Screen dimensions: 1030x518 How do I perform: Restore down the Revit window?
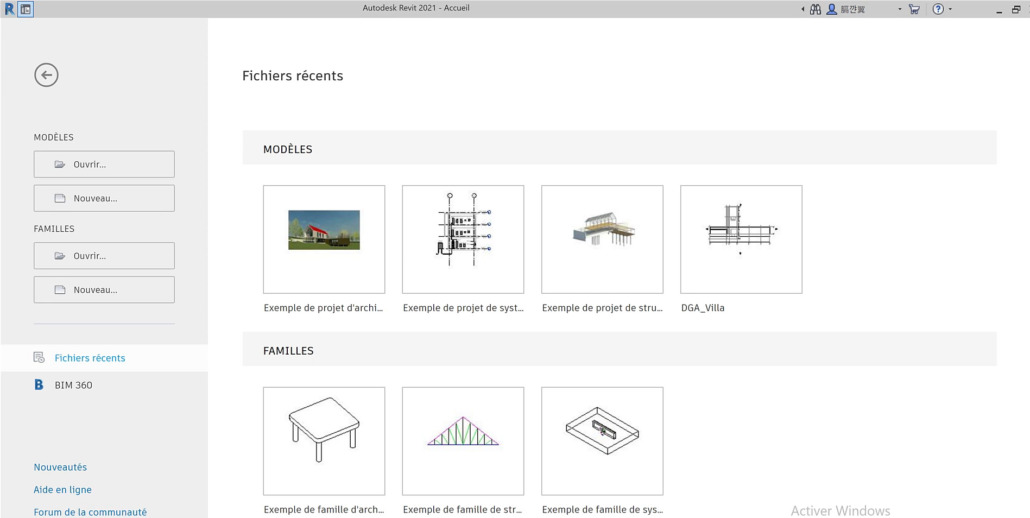click(x=1016, y=9)
